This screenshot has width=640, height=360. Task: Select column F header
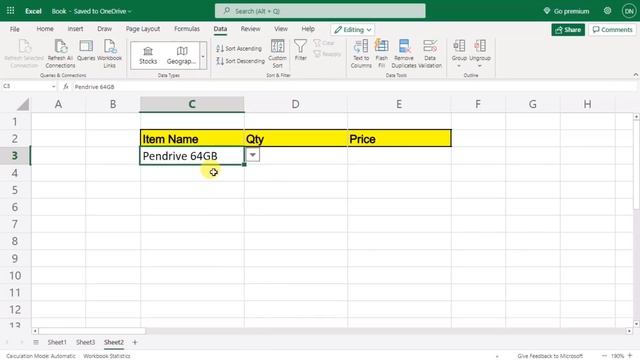pos(478,104)
